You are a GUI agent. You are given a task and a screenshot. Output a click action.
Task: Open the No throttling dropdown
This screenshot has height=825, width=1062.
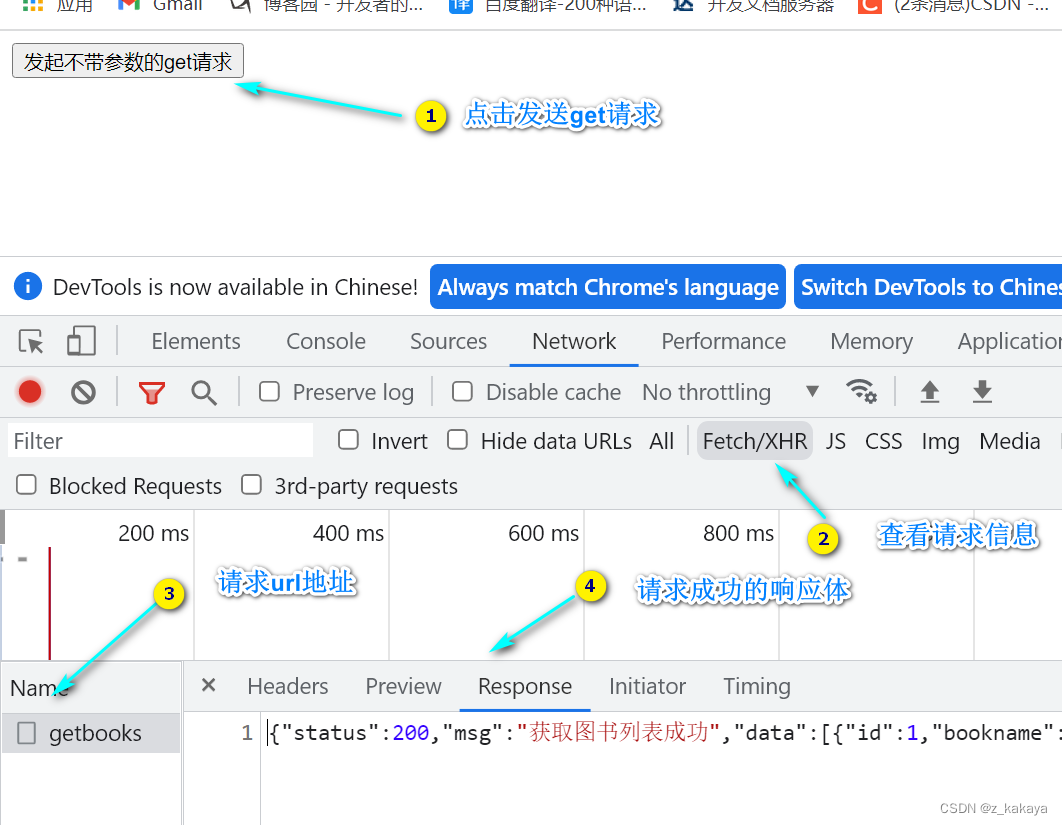[x=730, y=392]
